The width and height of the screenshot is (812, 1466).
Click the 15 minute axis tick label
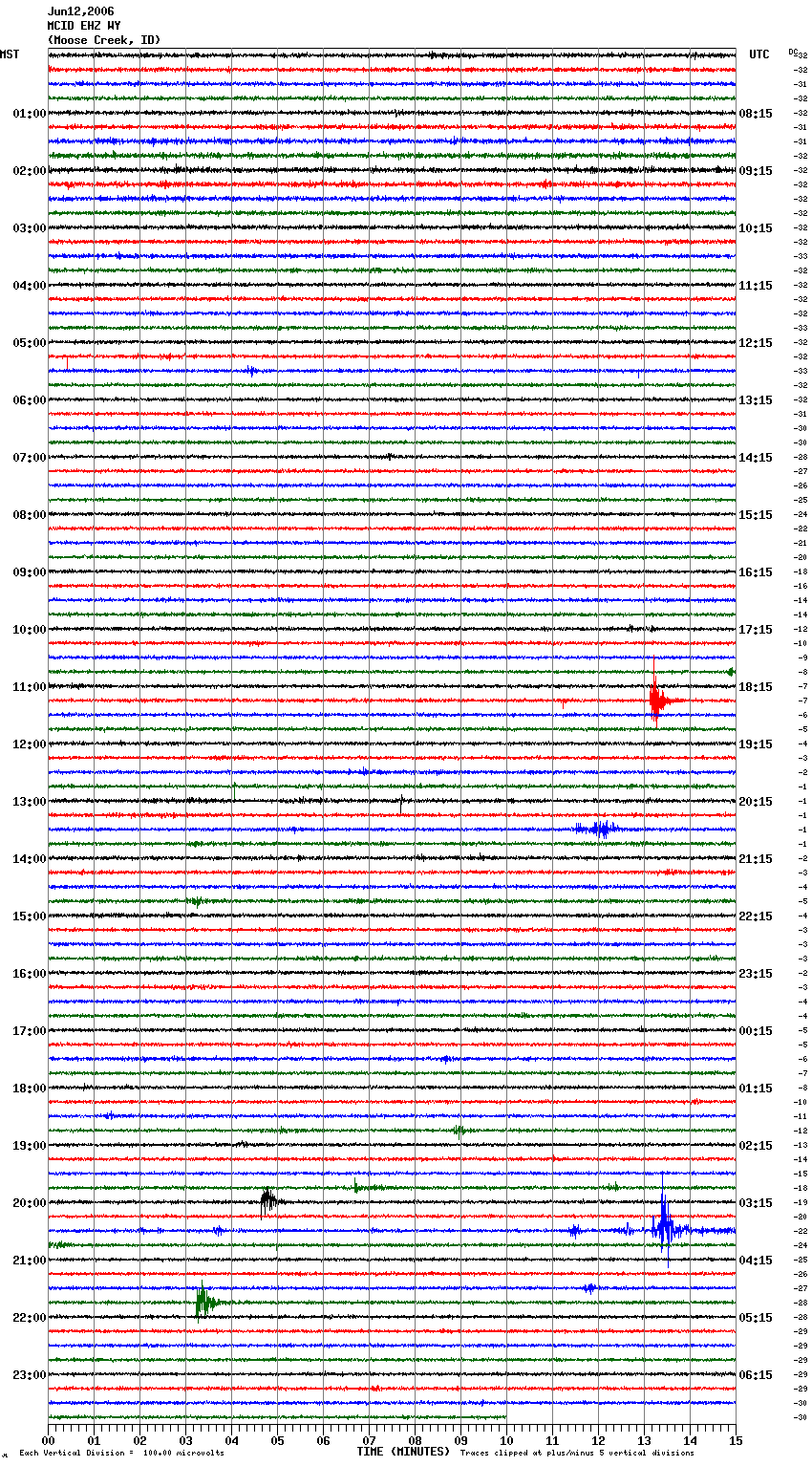(x=736, y=1440)
